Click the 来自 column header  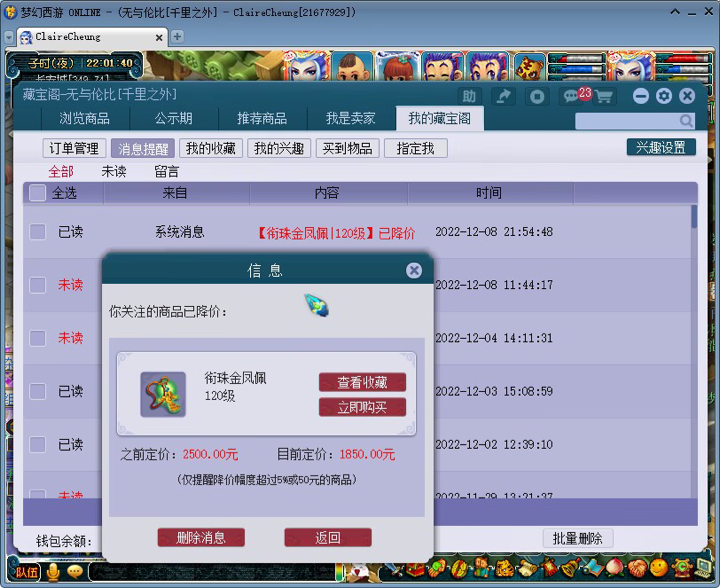point(175,193)
